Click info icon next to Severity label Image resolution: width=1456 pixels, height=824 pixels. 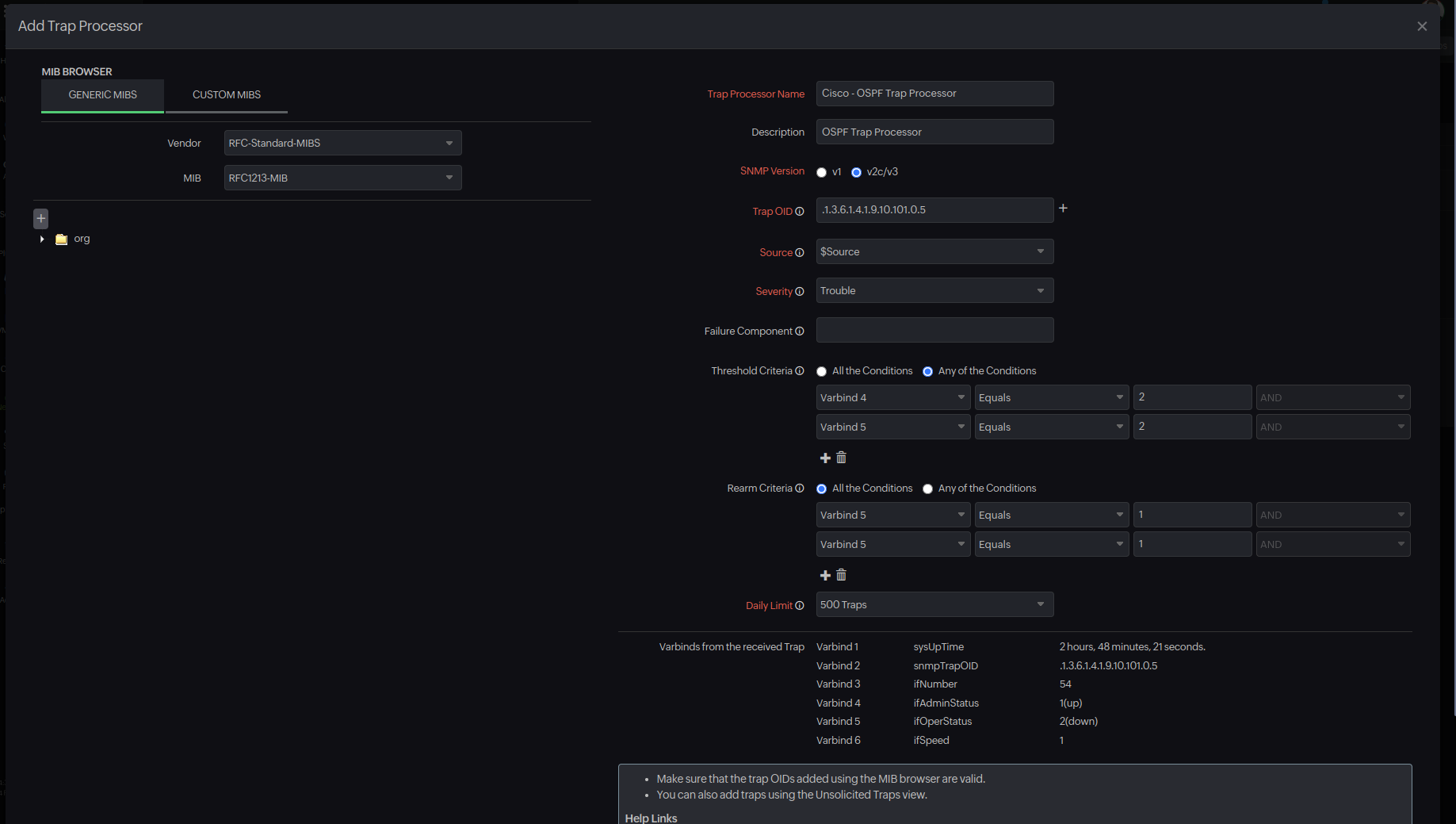tap(799, 292)
